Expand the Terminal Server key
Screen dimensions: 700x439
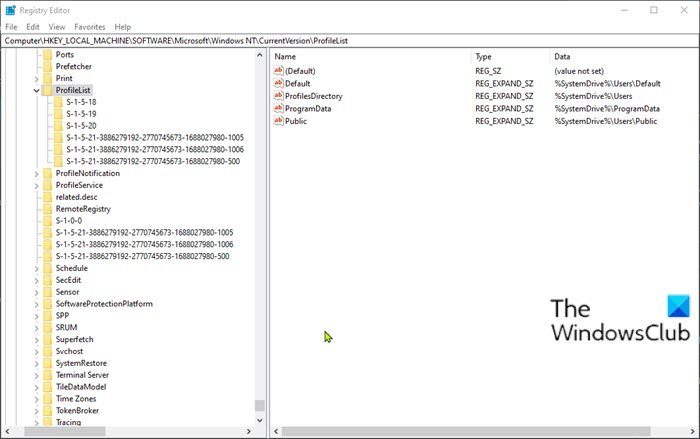click(37, 376)
